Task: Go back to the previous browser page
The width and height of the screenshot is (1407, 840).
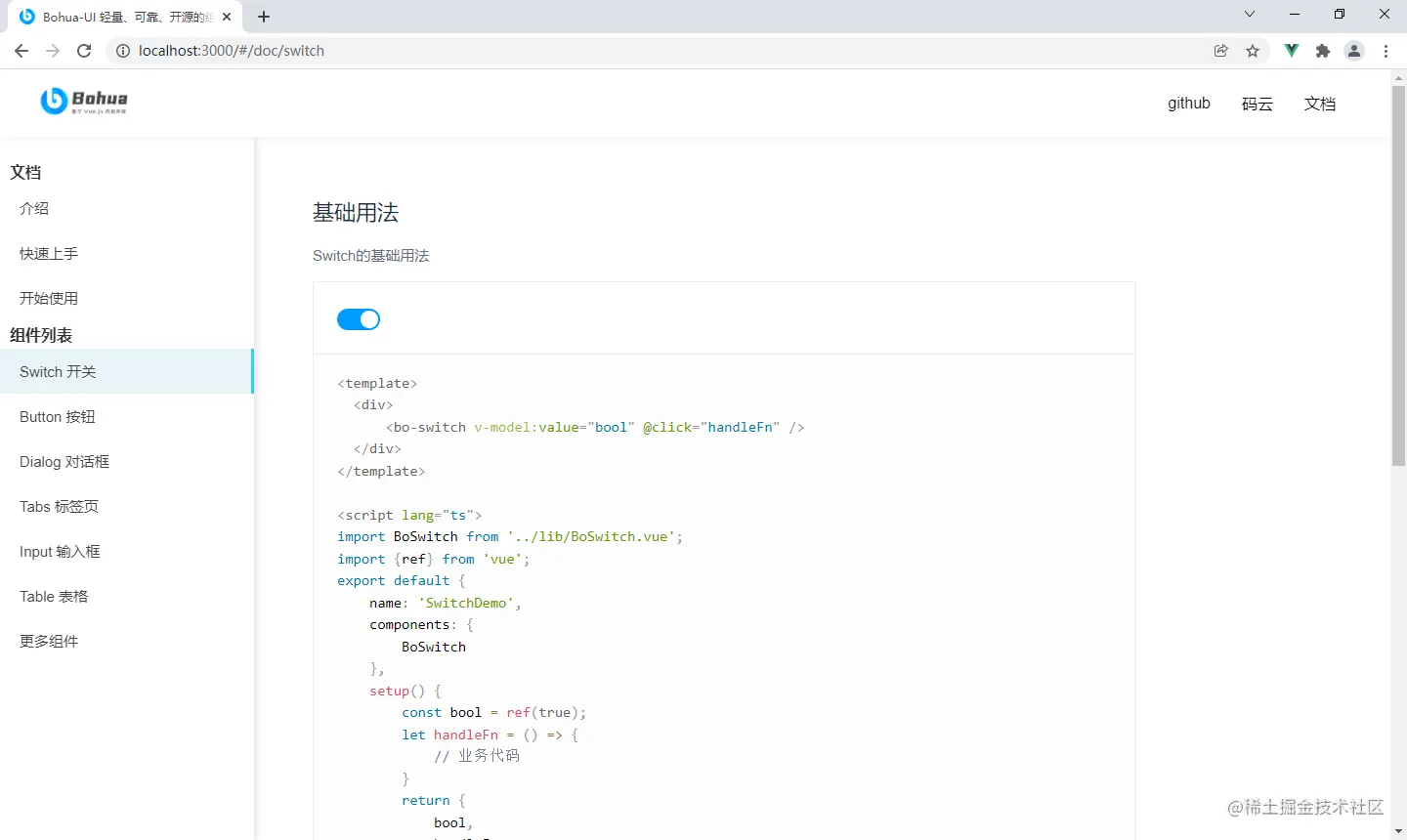Action: 21,51
